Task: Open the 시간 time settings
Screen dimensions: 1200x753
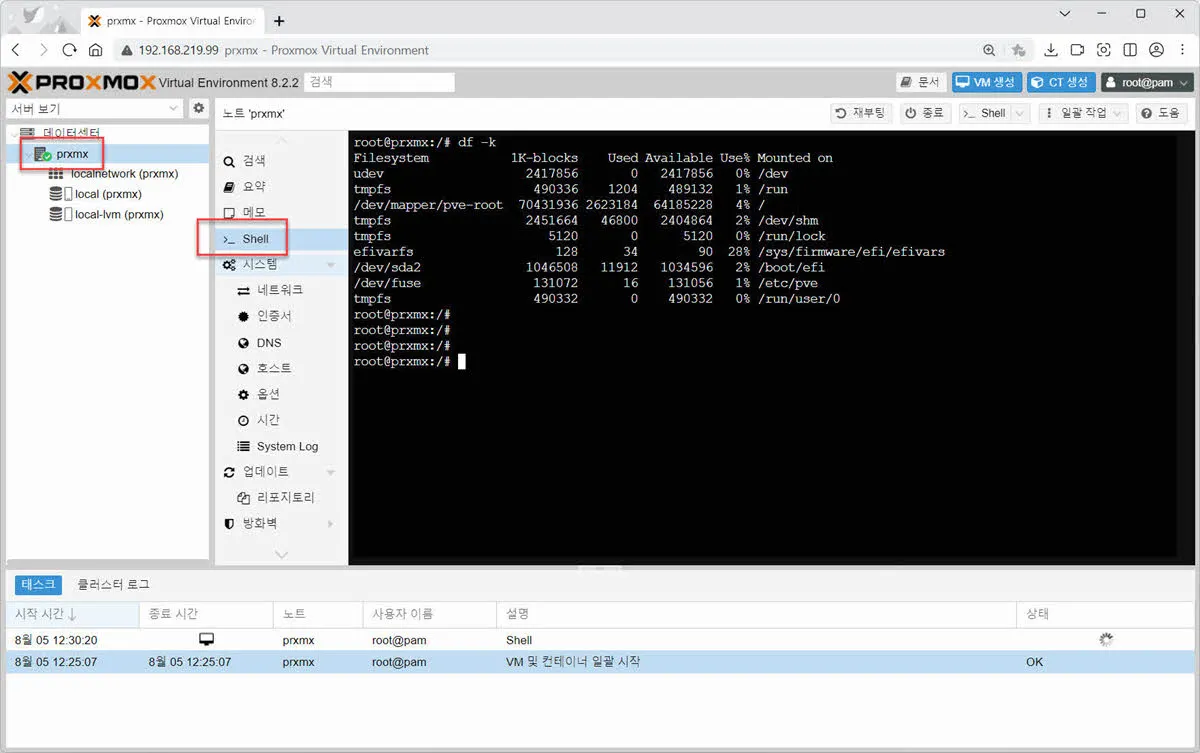Action: pyautogui.click(x=268, y=420)
